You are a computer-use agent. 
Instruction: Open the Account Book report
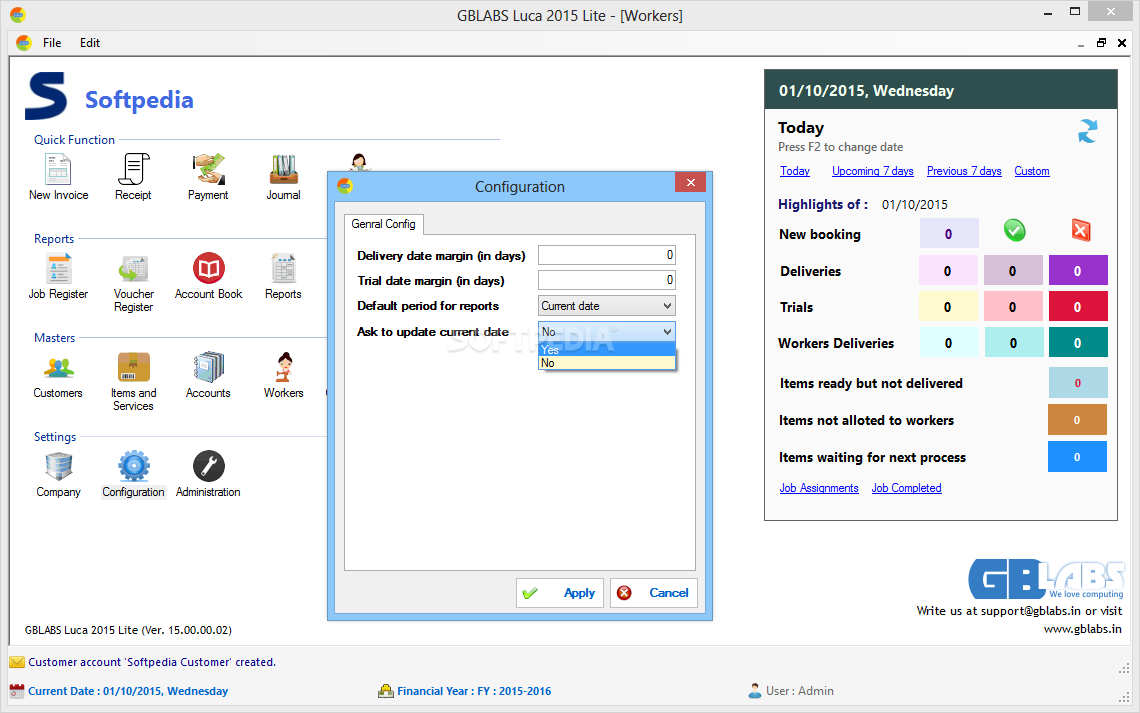point(209,276)
